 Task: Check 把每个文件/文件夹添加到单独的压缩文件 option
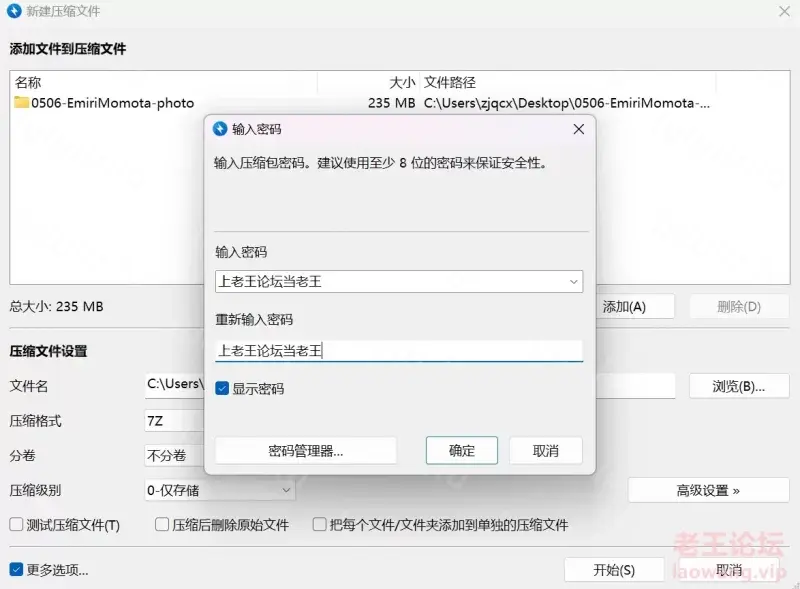coord(319,524)
